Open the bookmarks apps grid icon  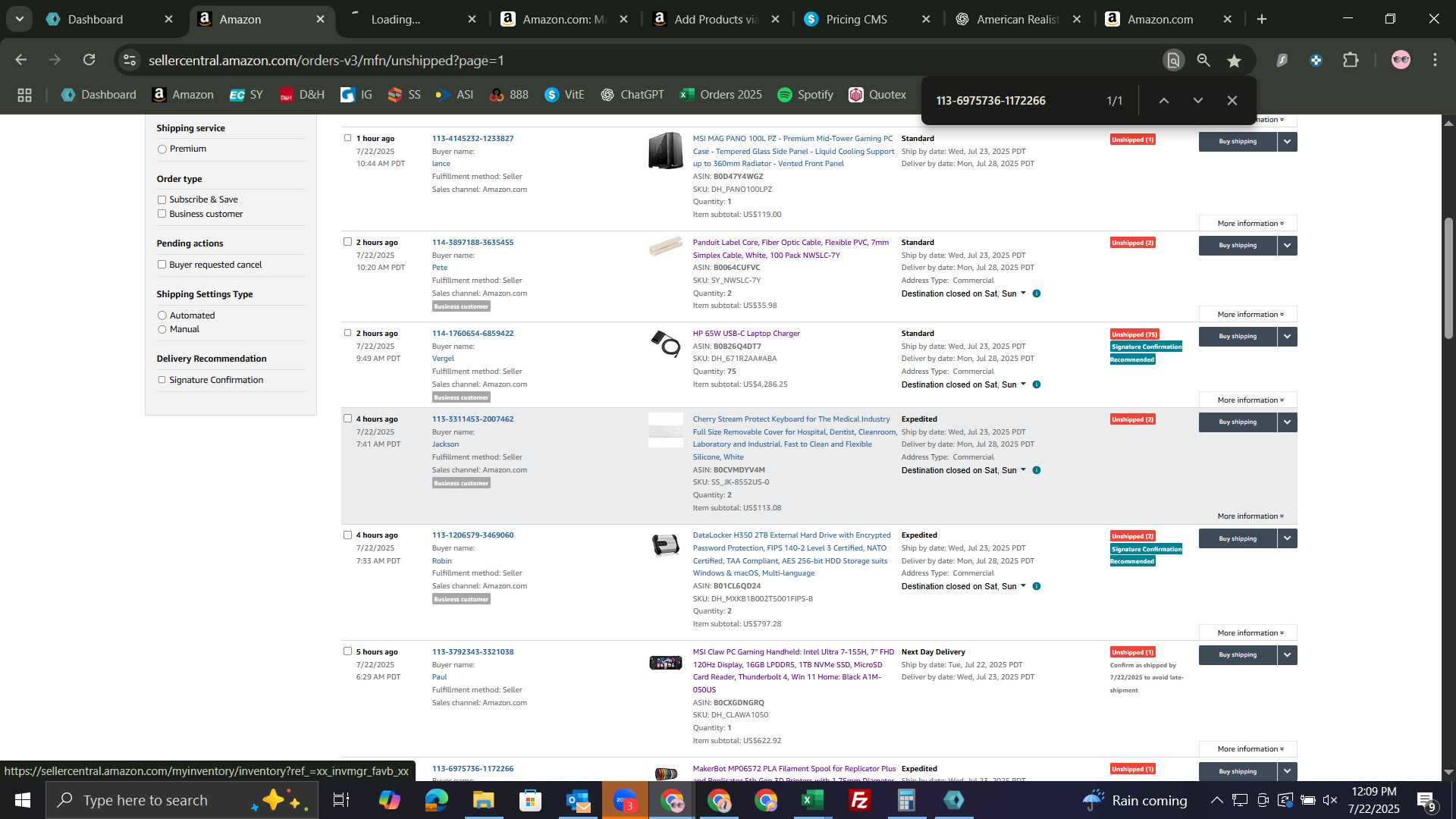click(x=24, y=95)
